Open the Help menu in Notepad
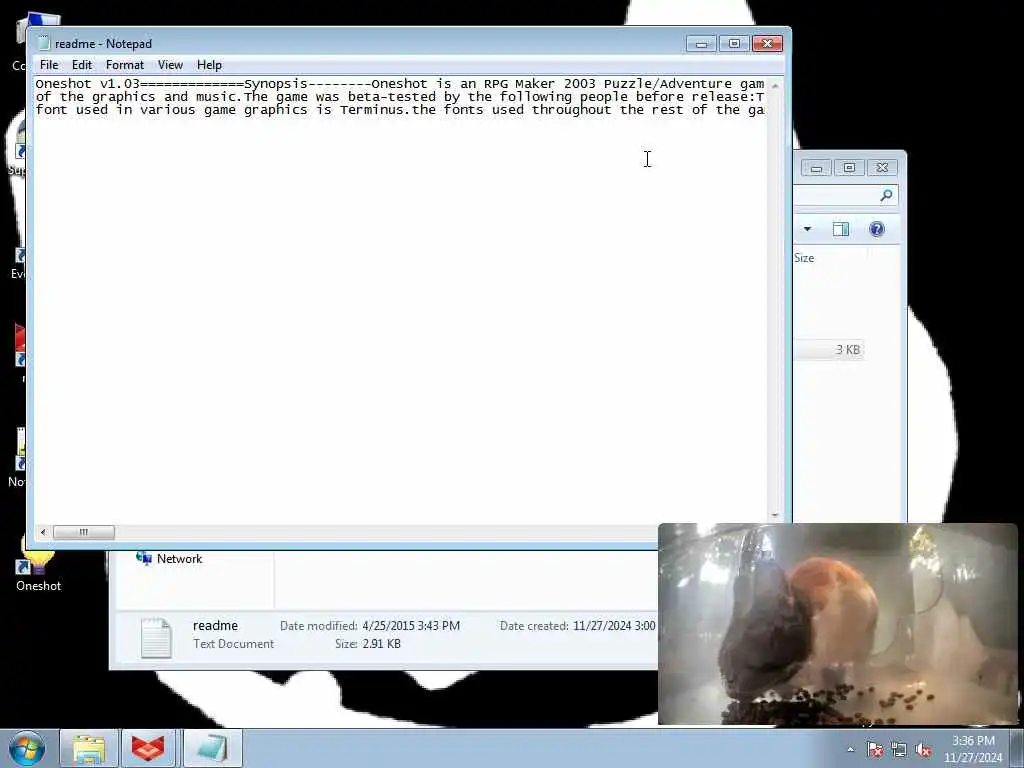 (209, 65)
